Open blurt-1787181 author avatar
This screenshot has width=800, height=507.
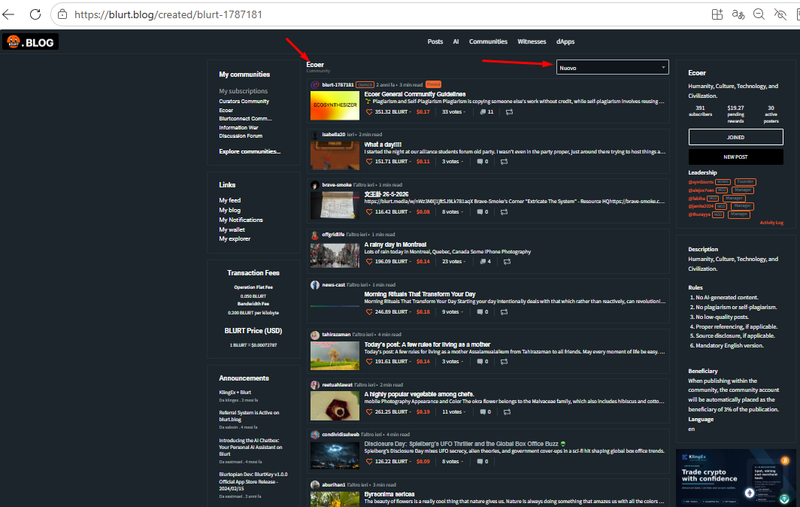point(315,85)
